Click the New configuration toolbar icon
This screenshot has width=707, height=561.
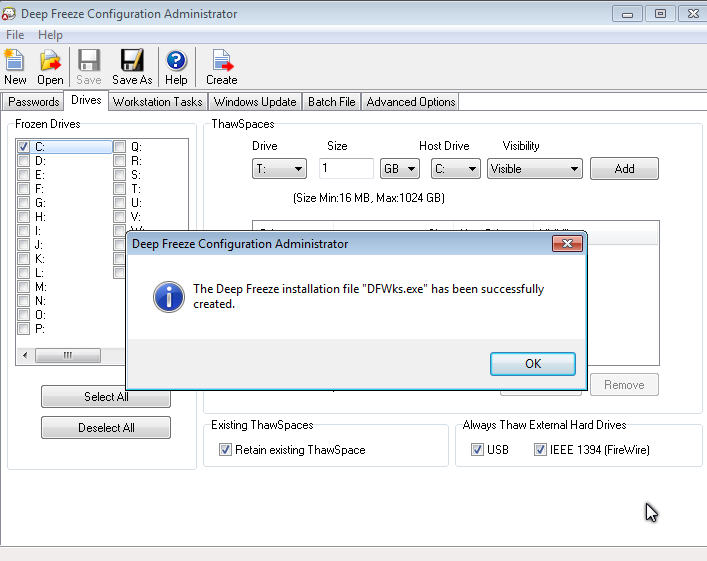(15, 67)
